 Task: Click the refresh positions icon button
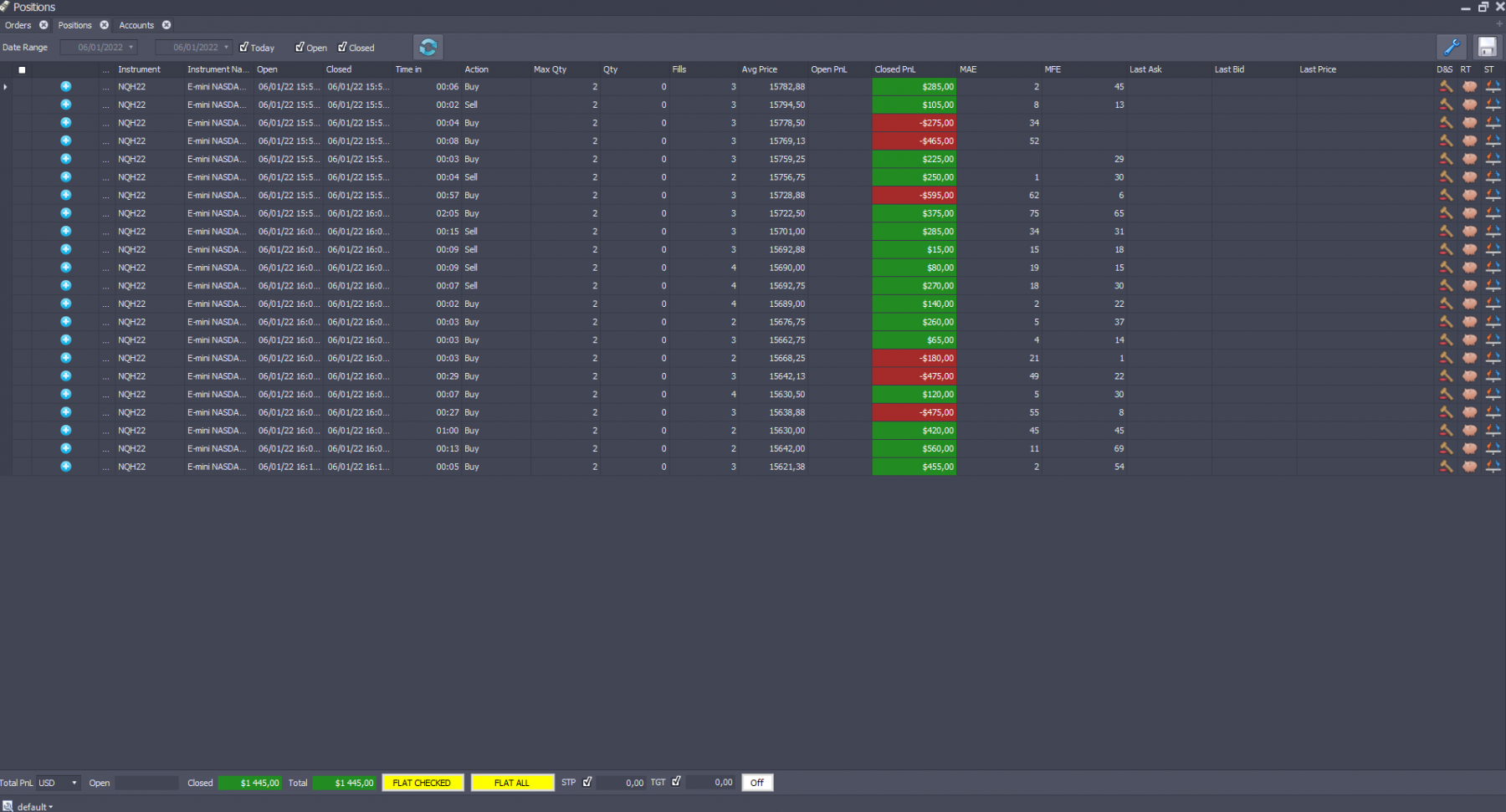428,48
